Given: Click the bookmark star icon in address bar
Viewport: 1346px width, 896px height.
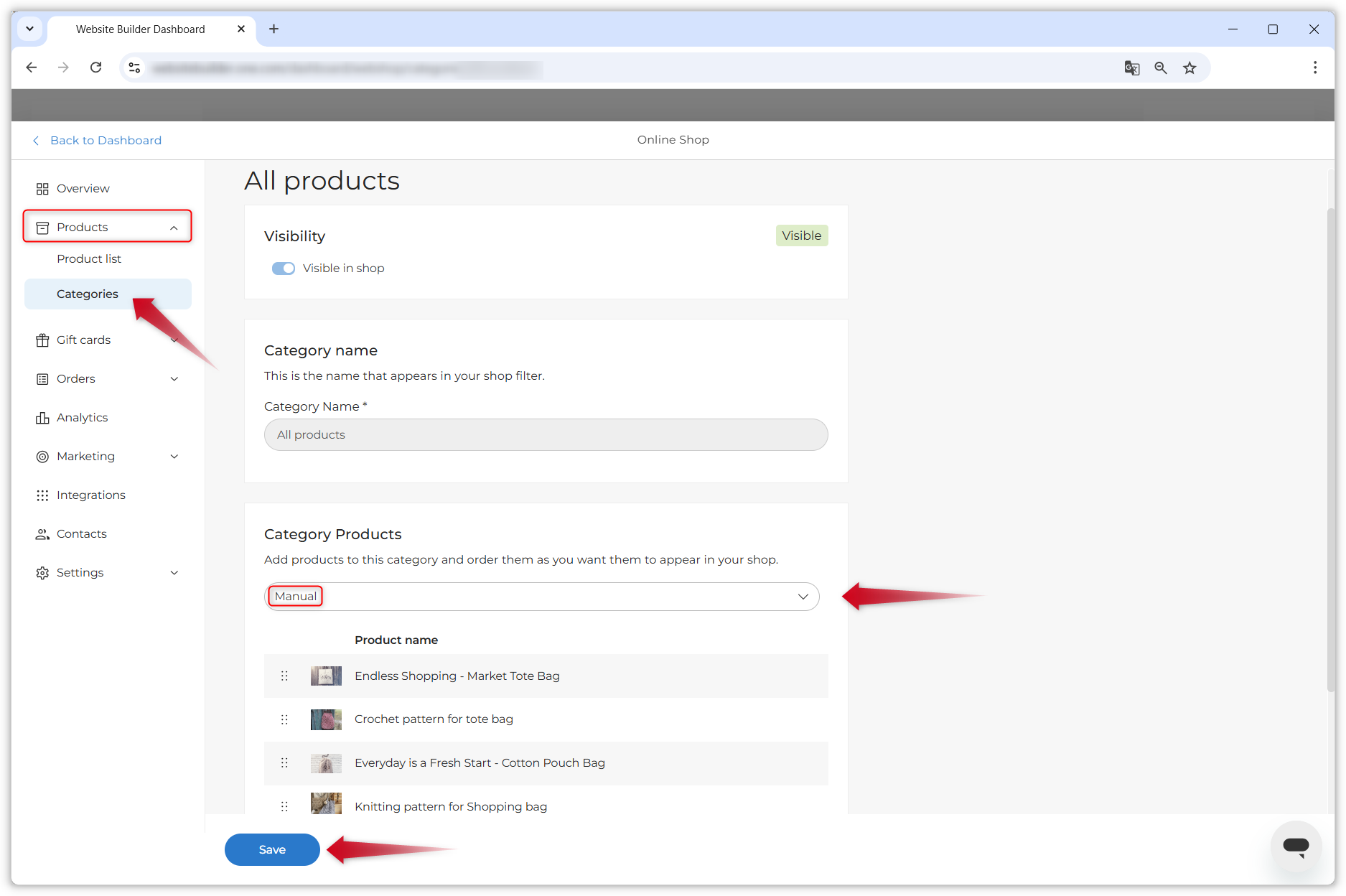Looking at the screenshot, I should coord(1190,67).
